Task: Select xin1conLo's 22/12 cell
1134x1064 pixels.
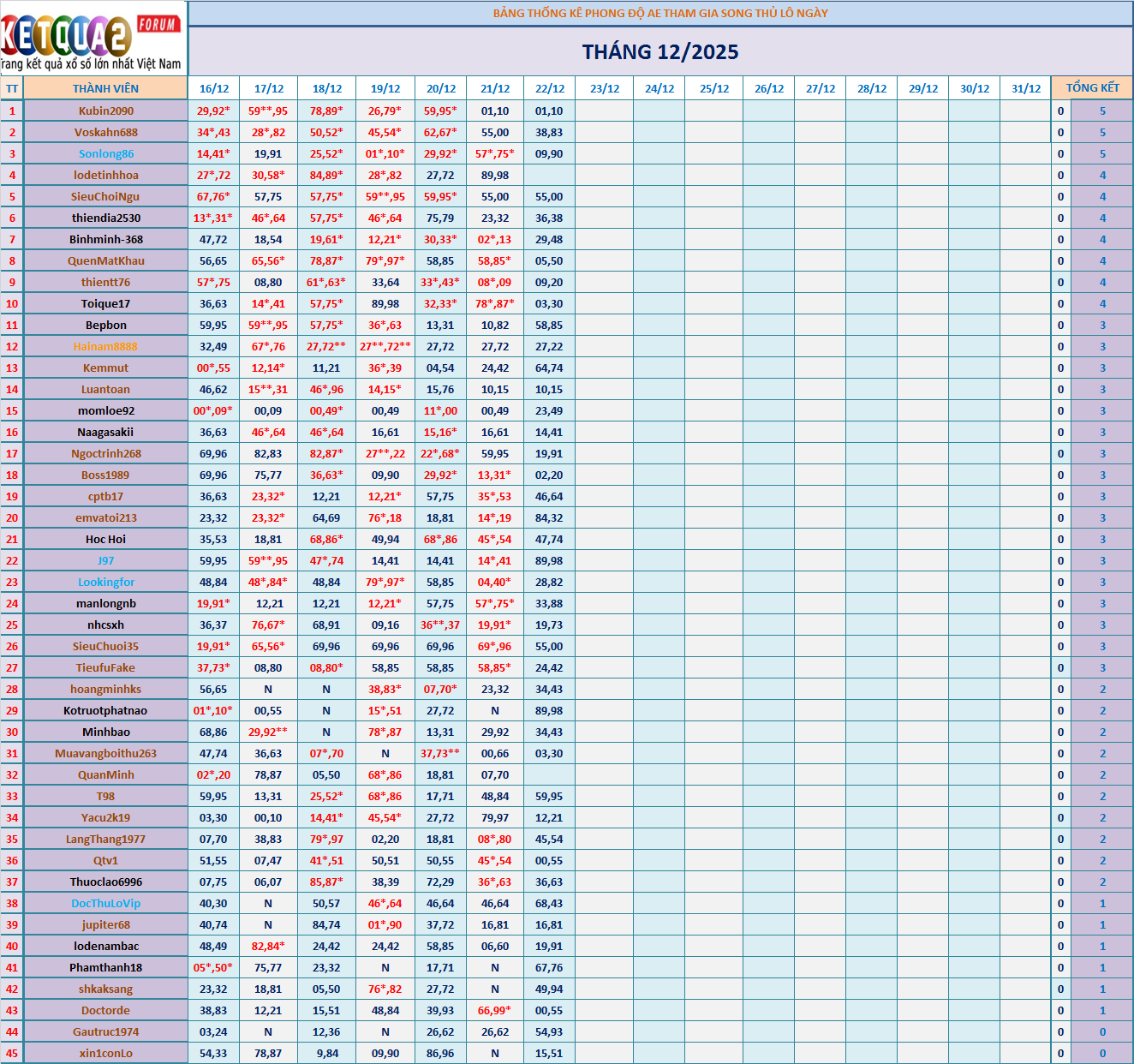Action: tap(549, 1053)
